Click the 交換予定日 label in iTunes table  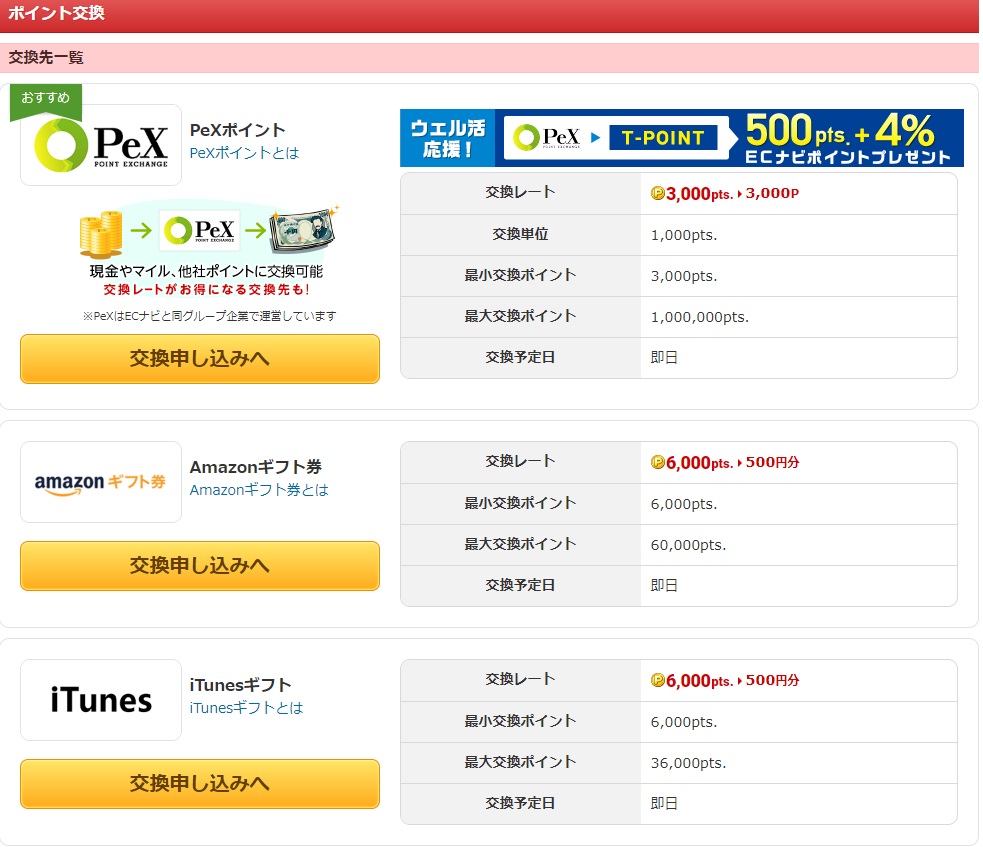pos(520,803)
